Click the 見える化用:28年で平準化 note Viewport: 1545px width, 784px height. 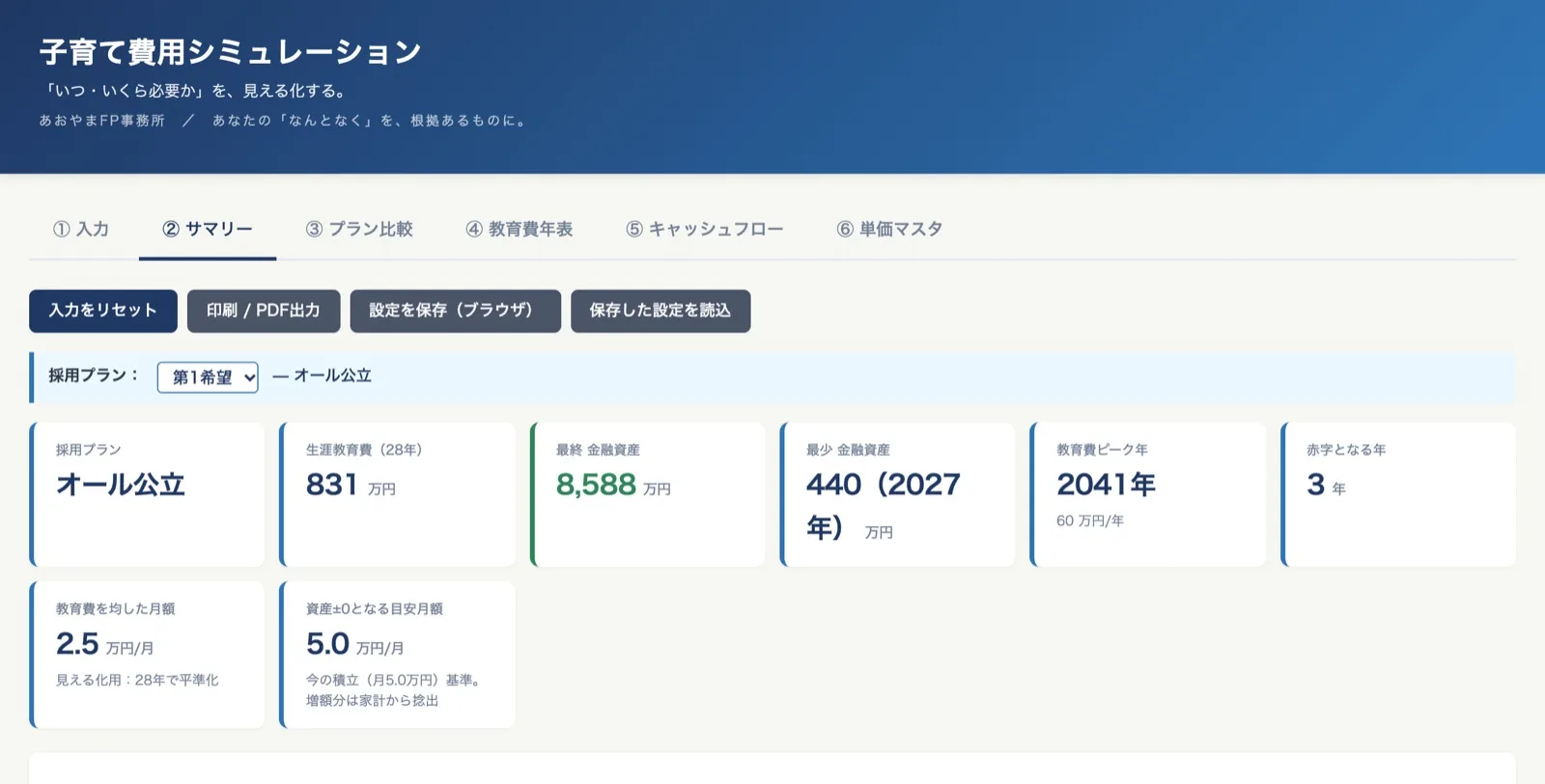137,680
